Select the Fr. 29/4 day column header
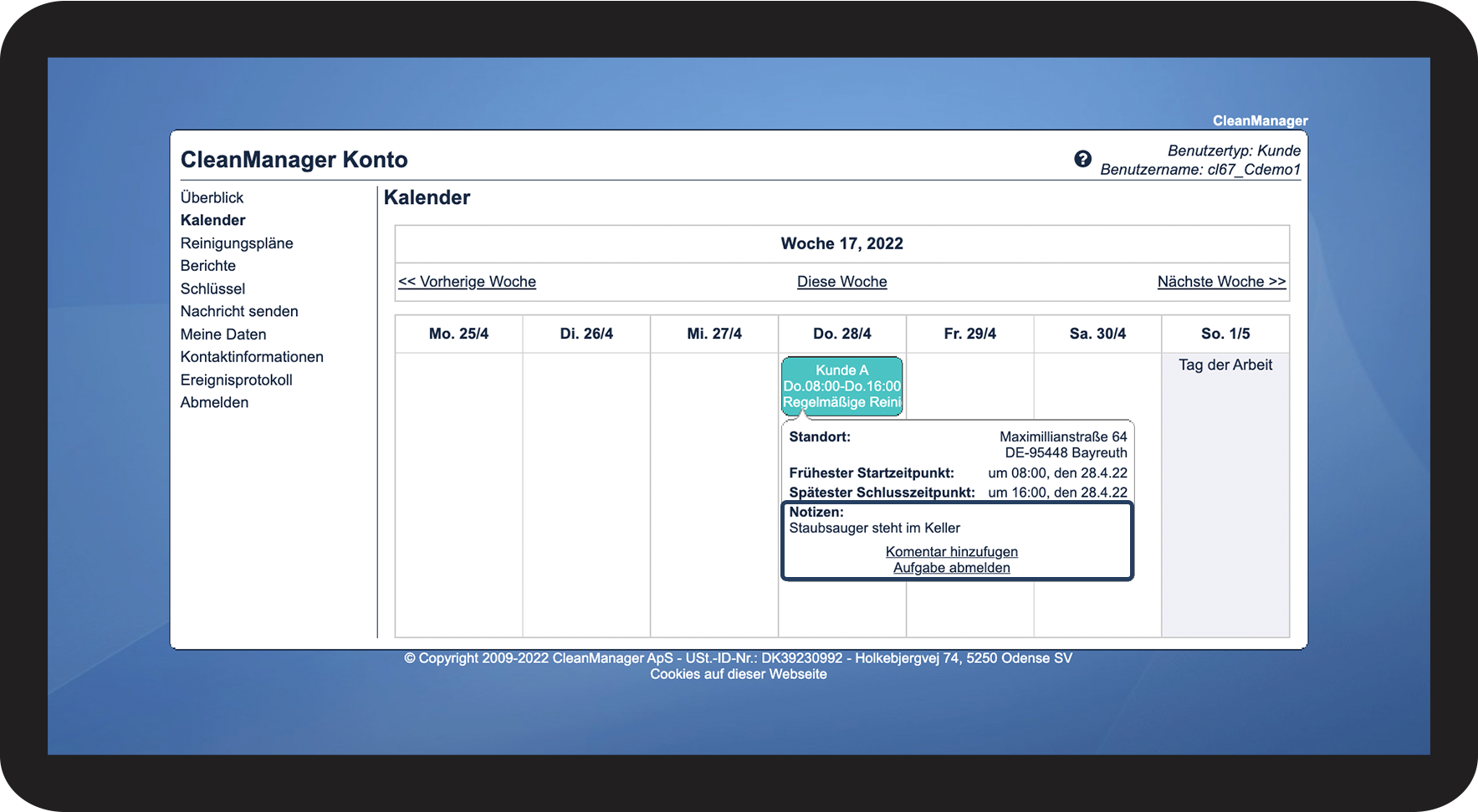This screenshot has width=1478, height=812. click(969, 334)
